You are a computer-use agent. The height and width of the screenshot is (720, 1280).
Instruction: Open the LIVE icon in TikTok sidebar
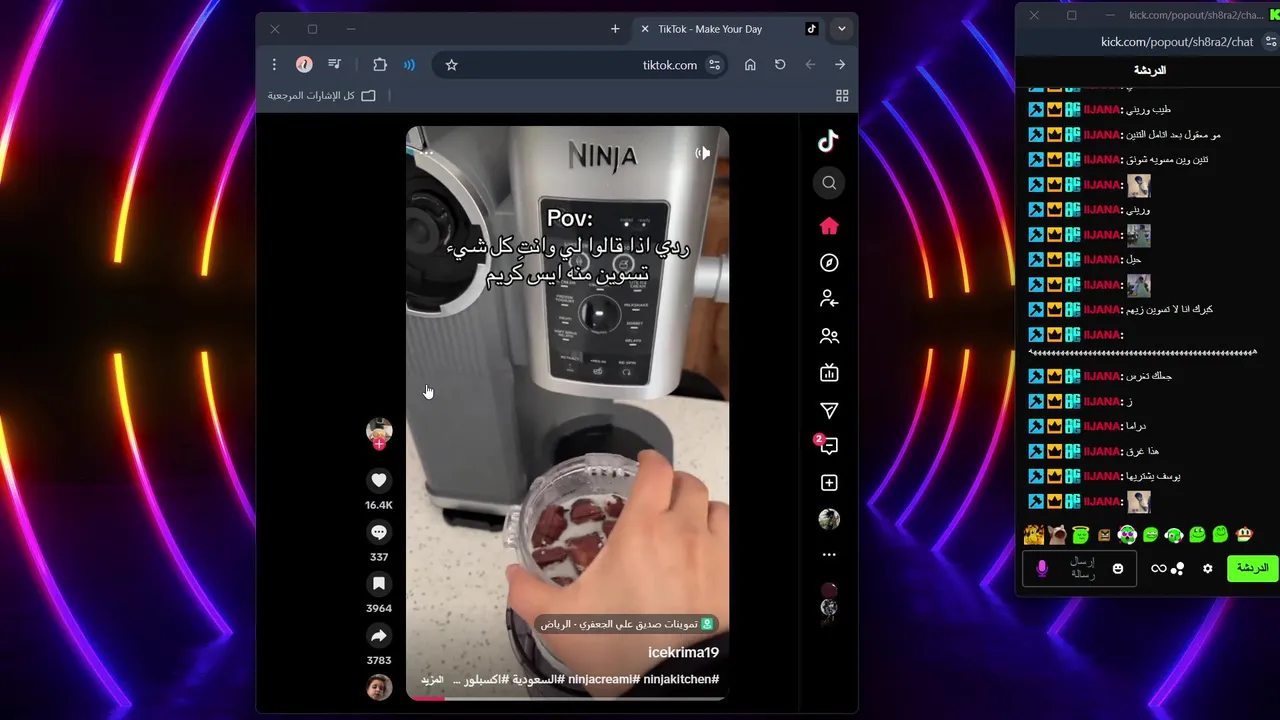coord(829,373)
